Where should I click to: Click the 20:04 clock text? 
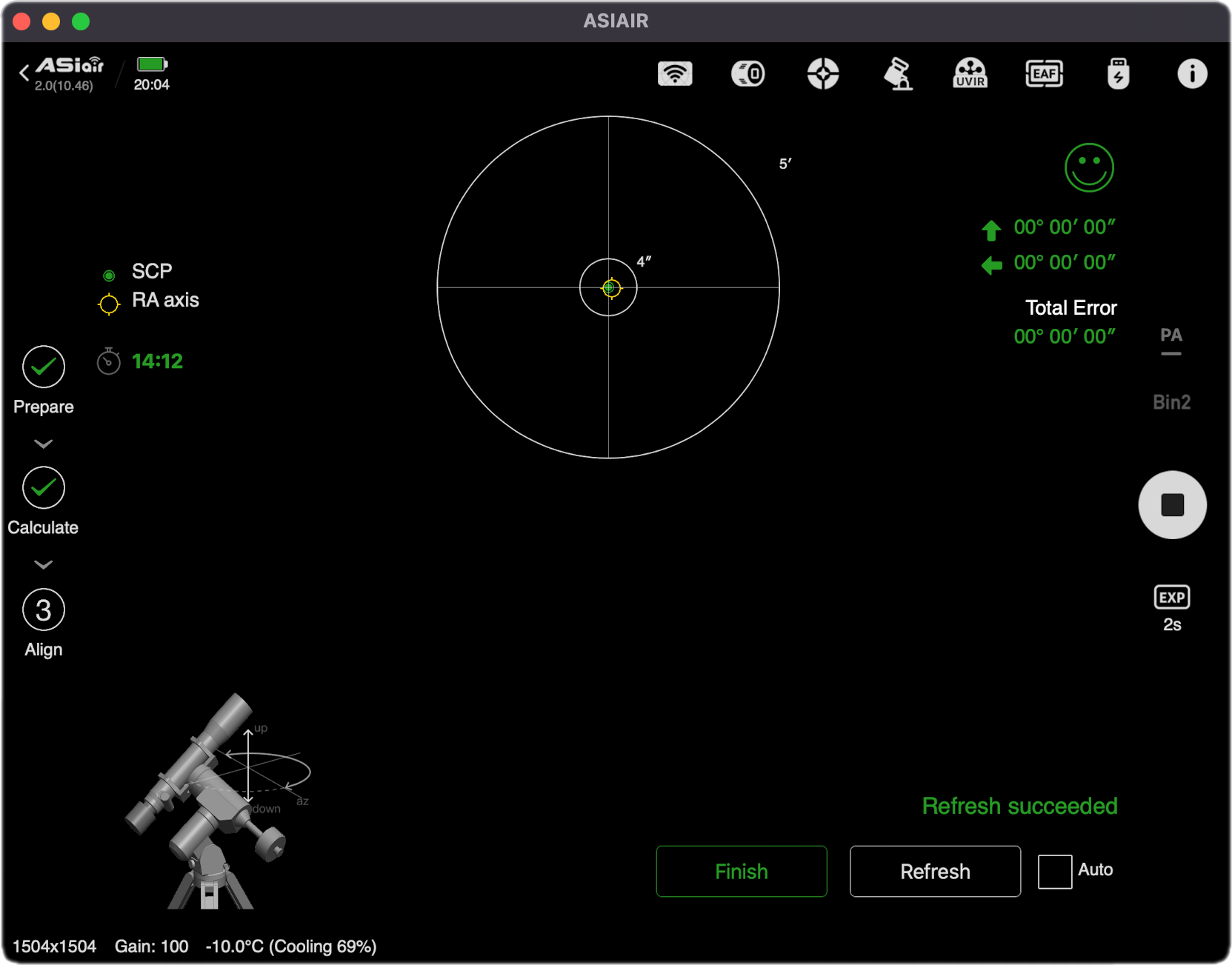coord(152,85)
